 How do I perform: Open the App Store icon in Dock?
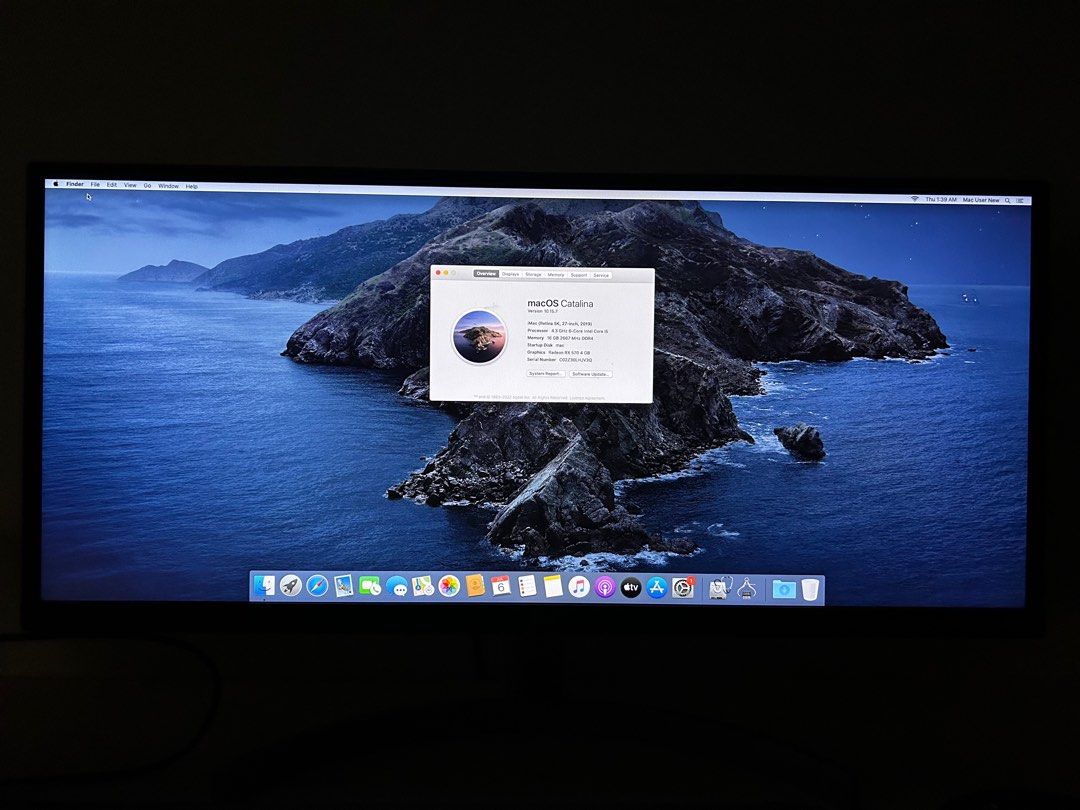(657, 588)
